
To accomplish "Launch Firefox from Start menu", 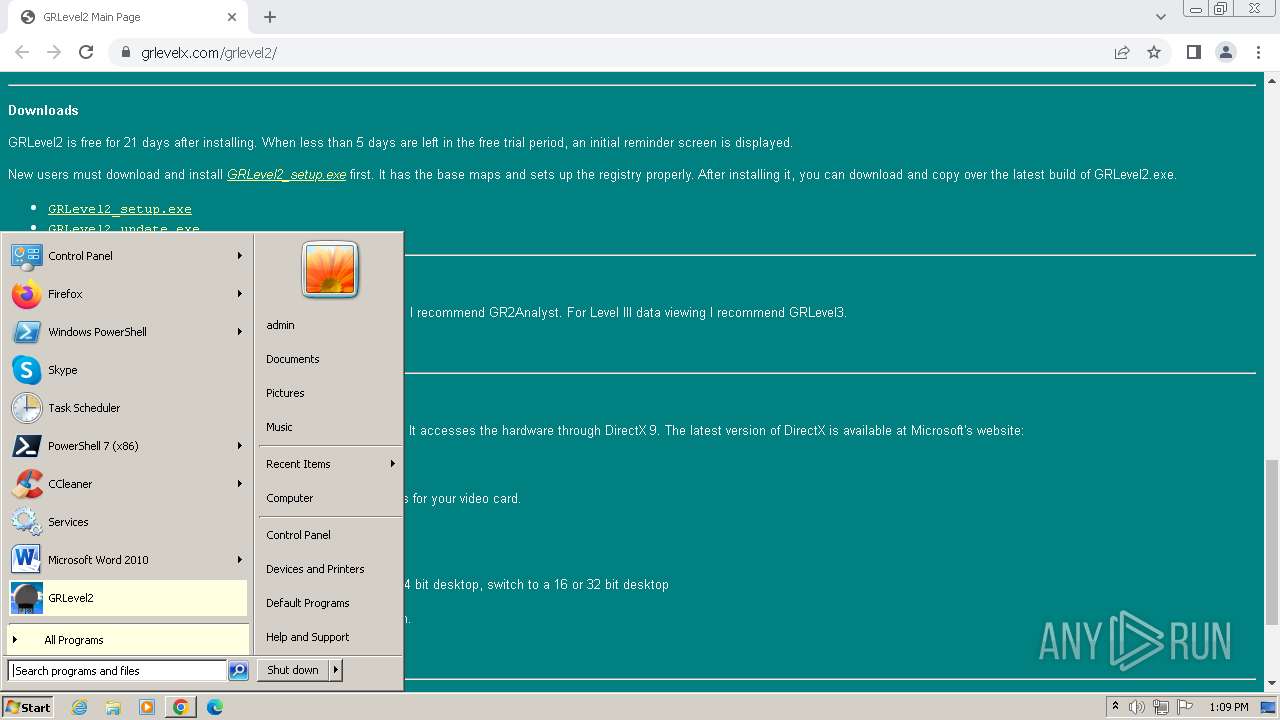I will pyautogui.click(x=27, y=294).
